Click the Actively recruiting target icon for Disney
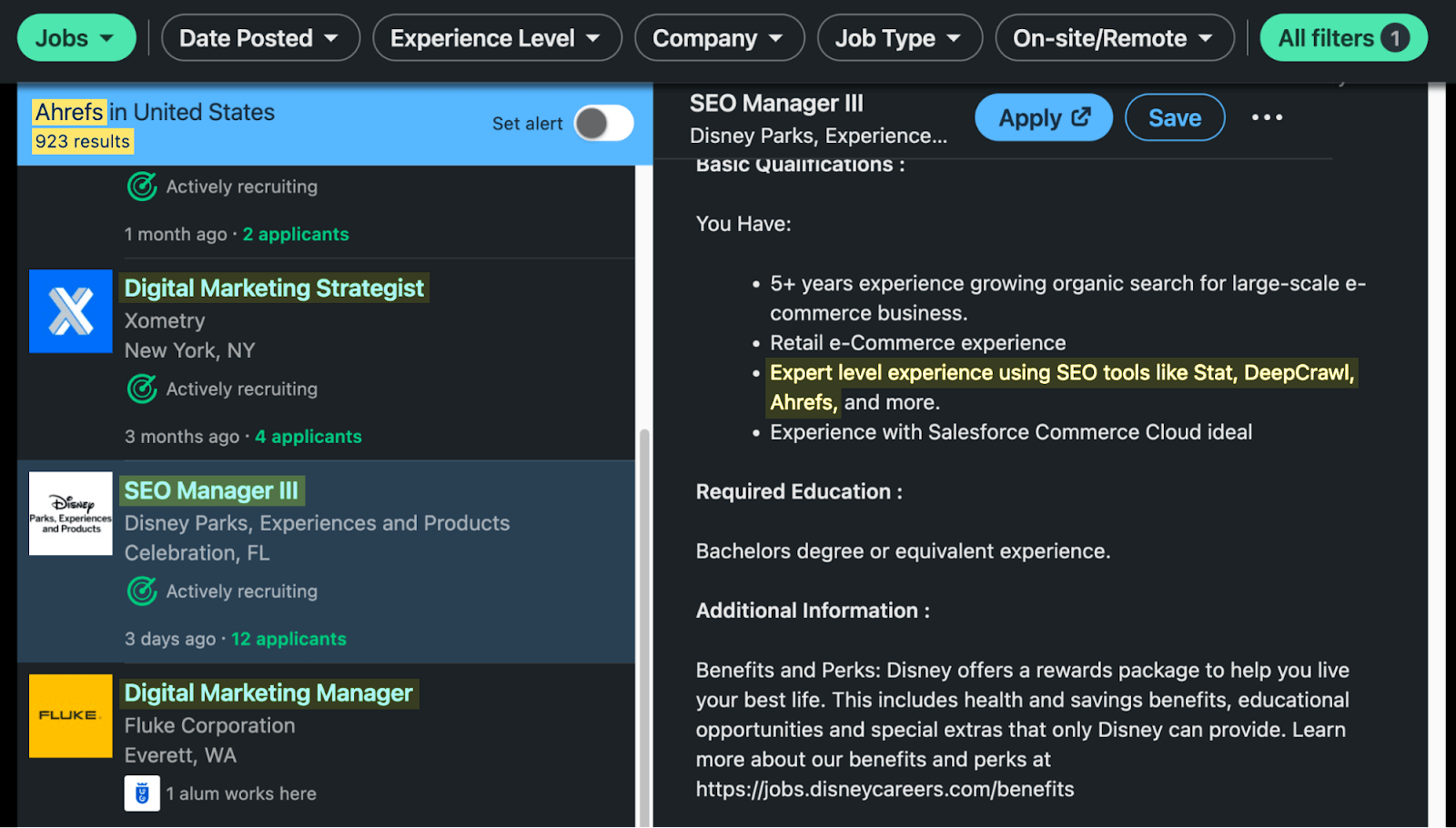Screen dimensions: 1456x828 (x=142, y=591)
